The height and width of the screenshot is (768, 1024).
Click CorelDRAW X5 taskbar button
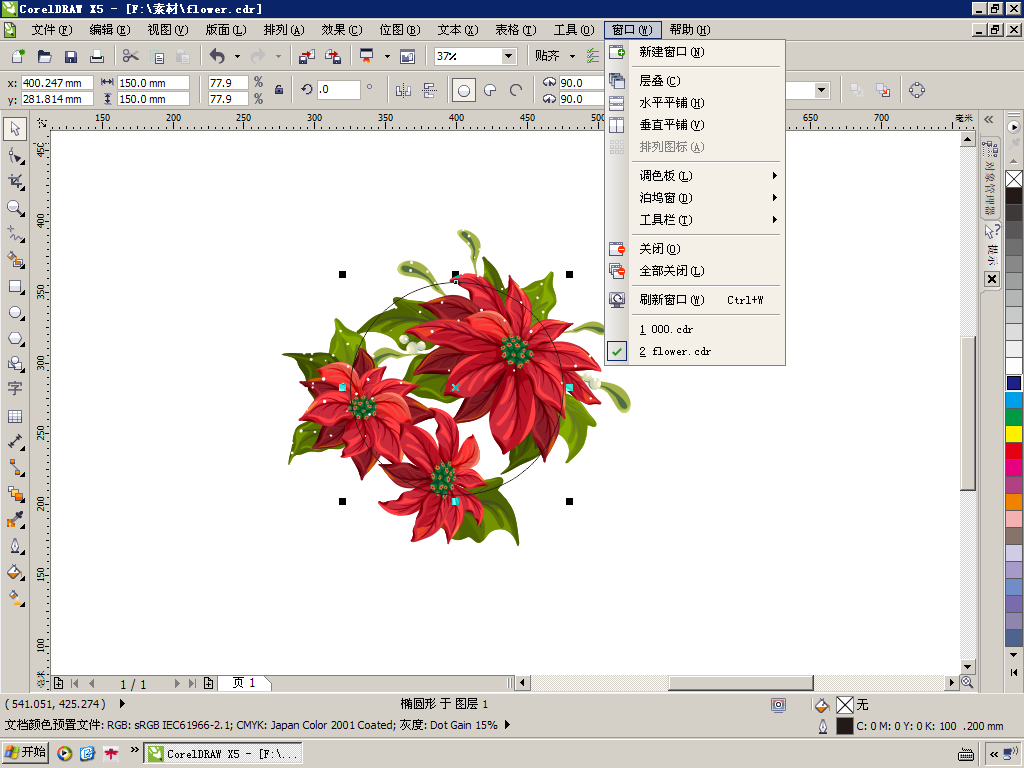coord(223,753)
